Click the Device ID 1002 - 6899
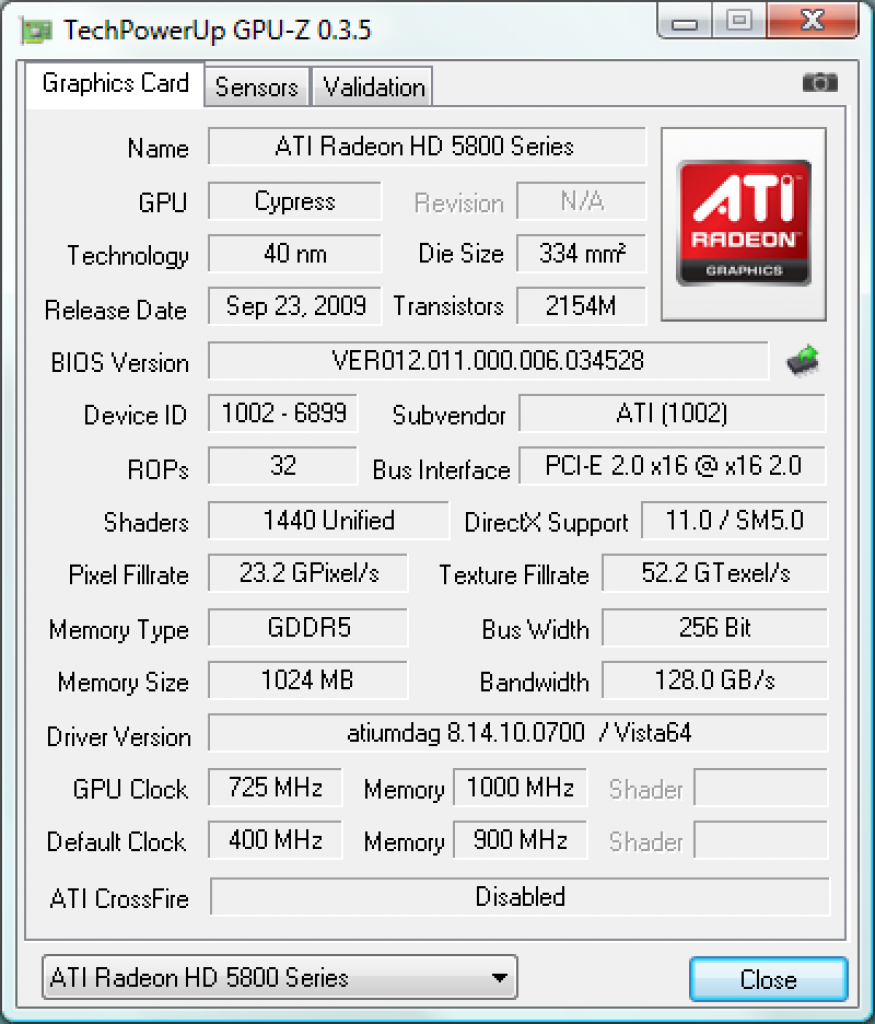The image size is (875, 1024). coord(283,413)
